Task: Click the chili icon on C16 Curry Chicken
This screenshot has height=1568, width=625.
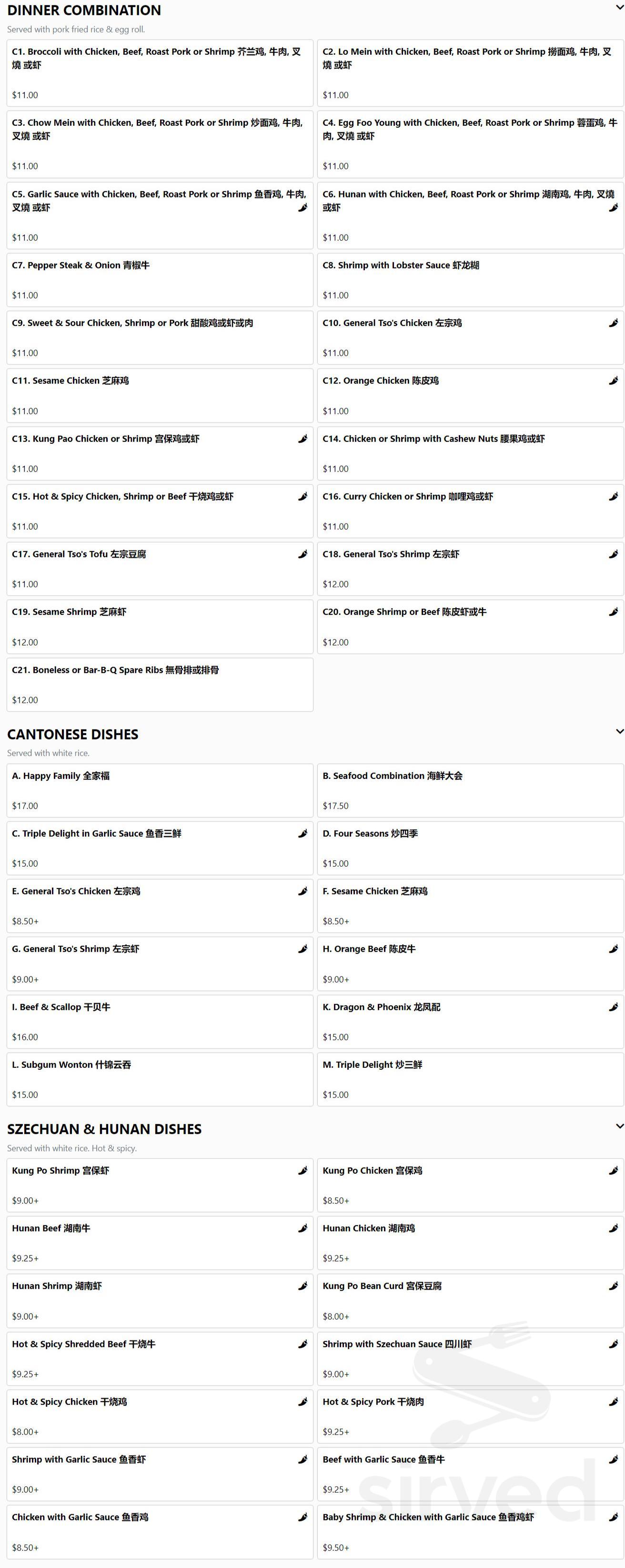Action: click(x=614, y=497)
